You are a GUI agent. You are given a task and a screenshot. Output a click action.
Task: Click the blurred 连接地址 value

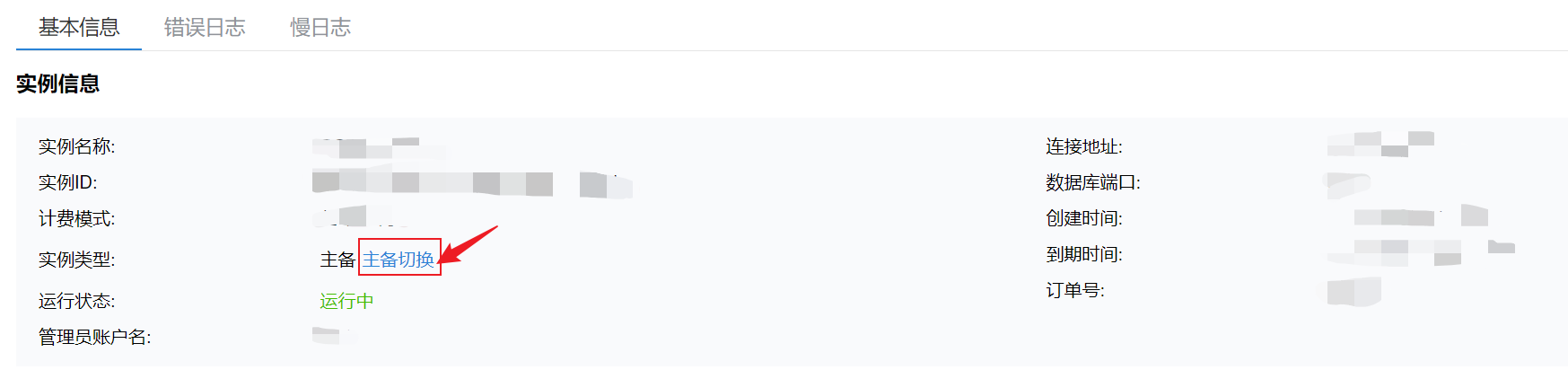[1380, 144]
